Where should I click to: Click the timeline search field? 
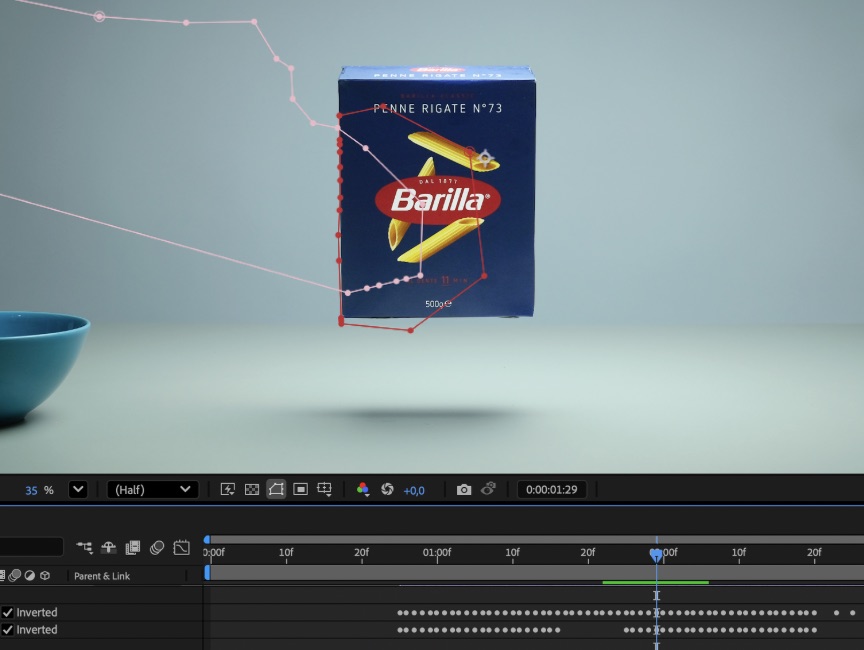pyautogui.click(x=31, y=547)
